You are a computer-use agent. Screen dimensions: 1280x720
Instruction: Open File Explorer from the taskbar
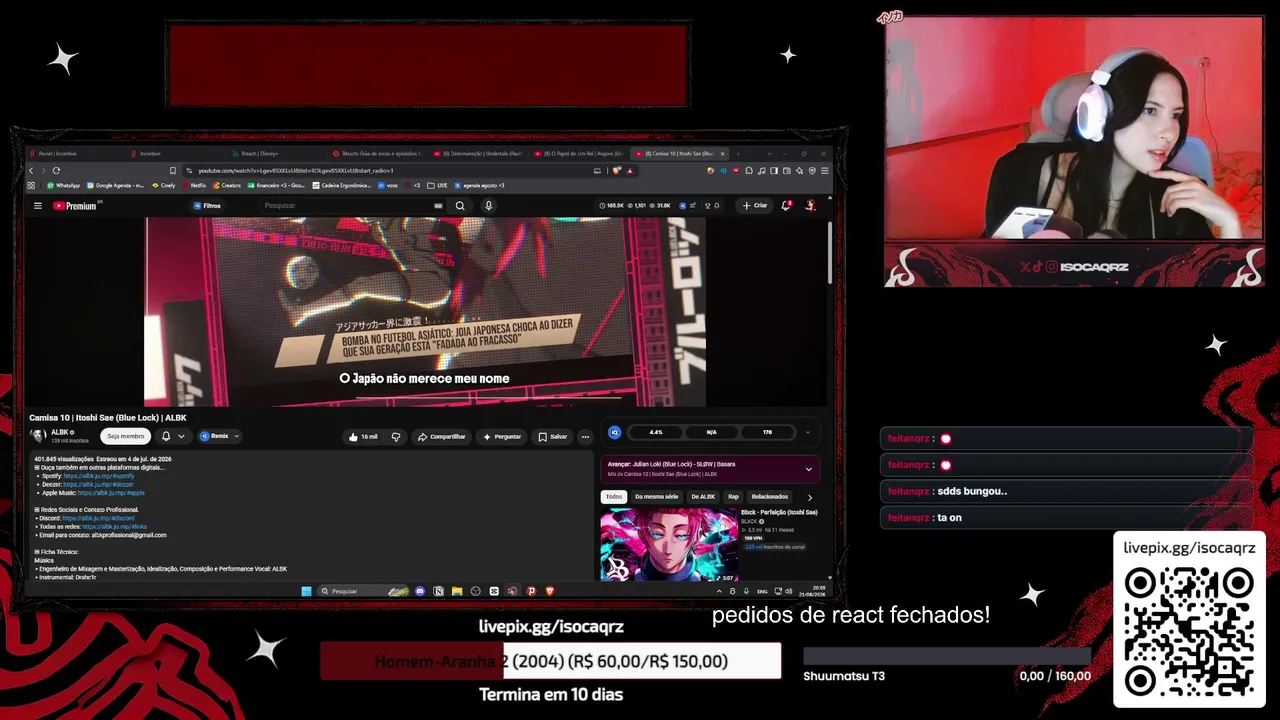coord(457,591)
